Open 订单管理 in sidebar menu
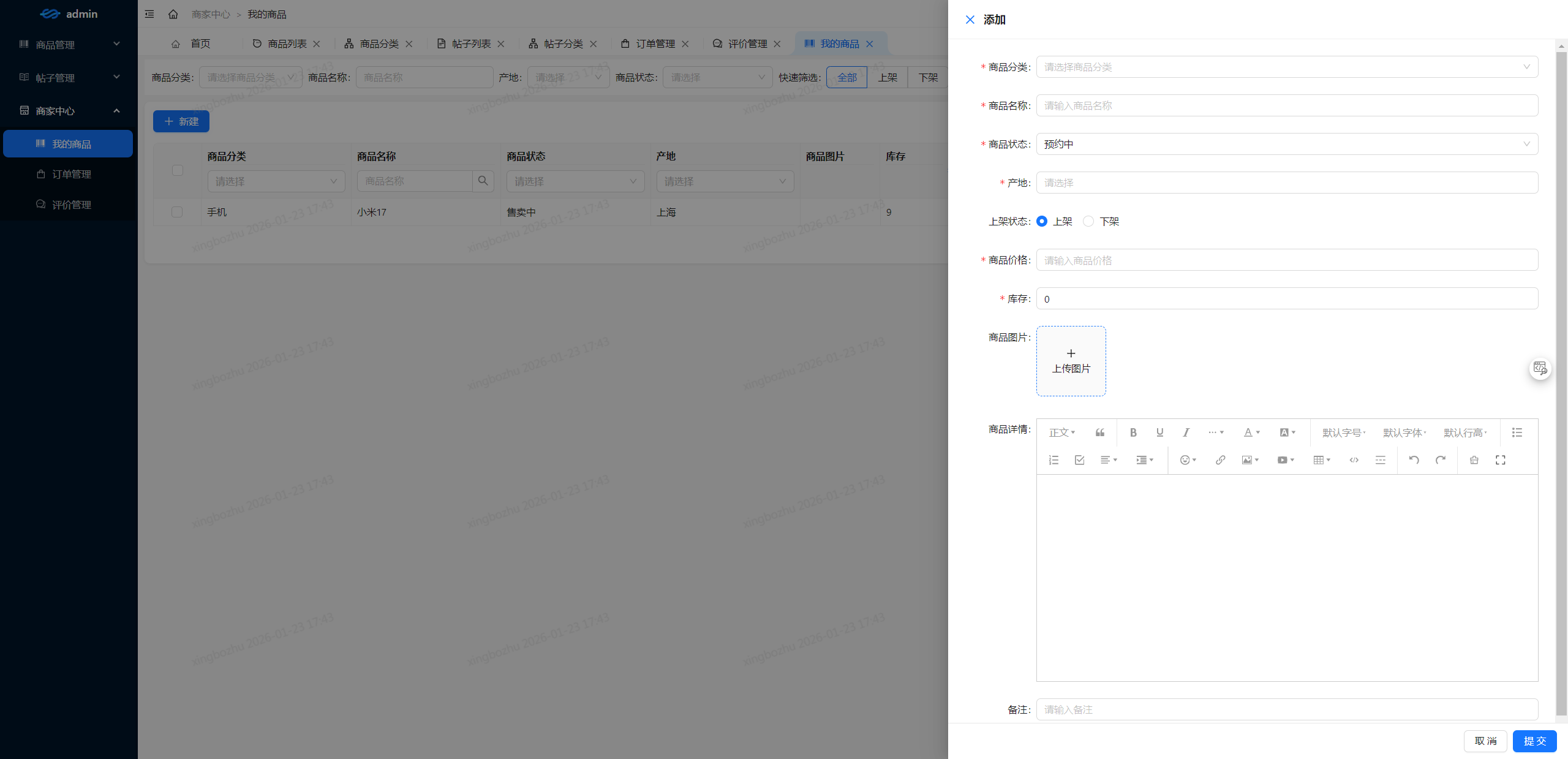This screenshot has width=1568, height=759. click(71, 174)
